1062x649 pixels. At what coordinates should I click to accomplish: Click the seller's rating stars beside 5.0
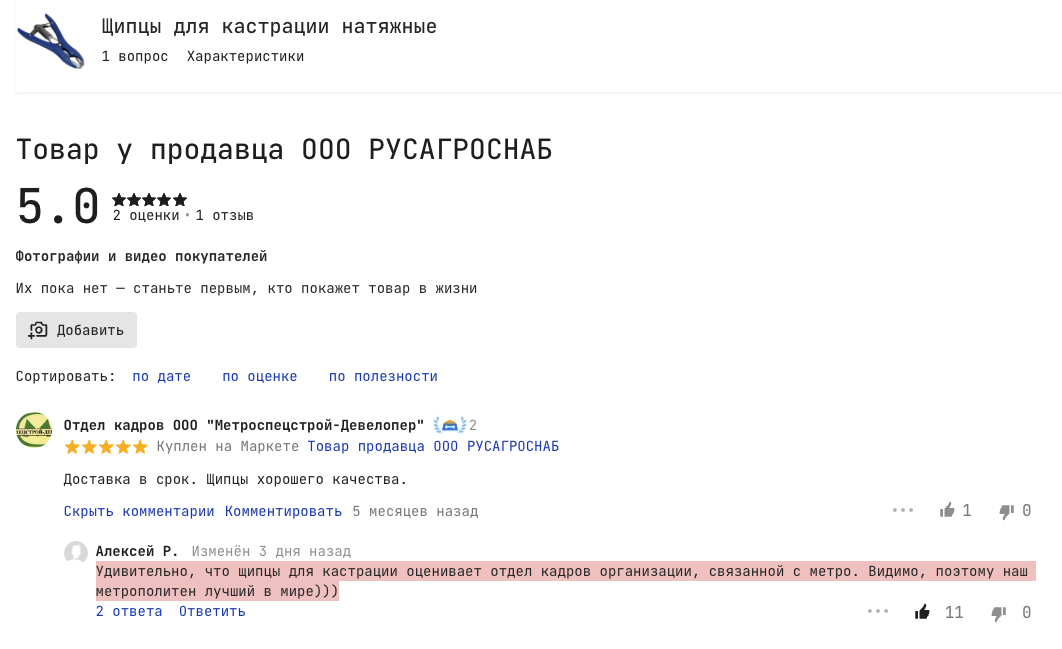click(150, 200)
